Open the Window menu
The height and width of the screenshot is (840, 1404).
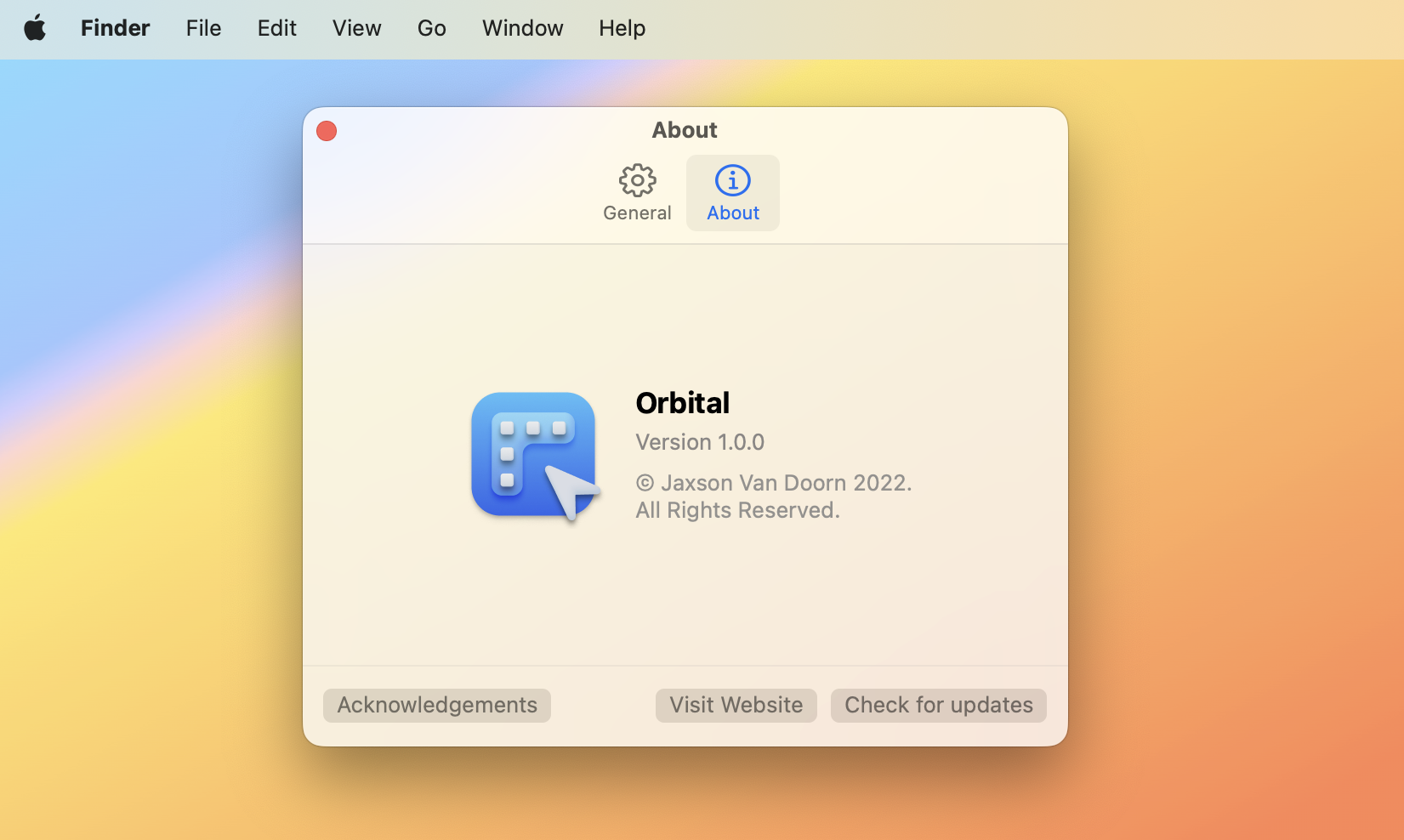pyautogui.click(x=522, y=28)
